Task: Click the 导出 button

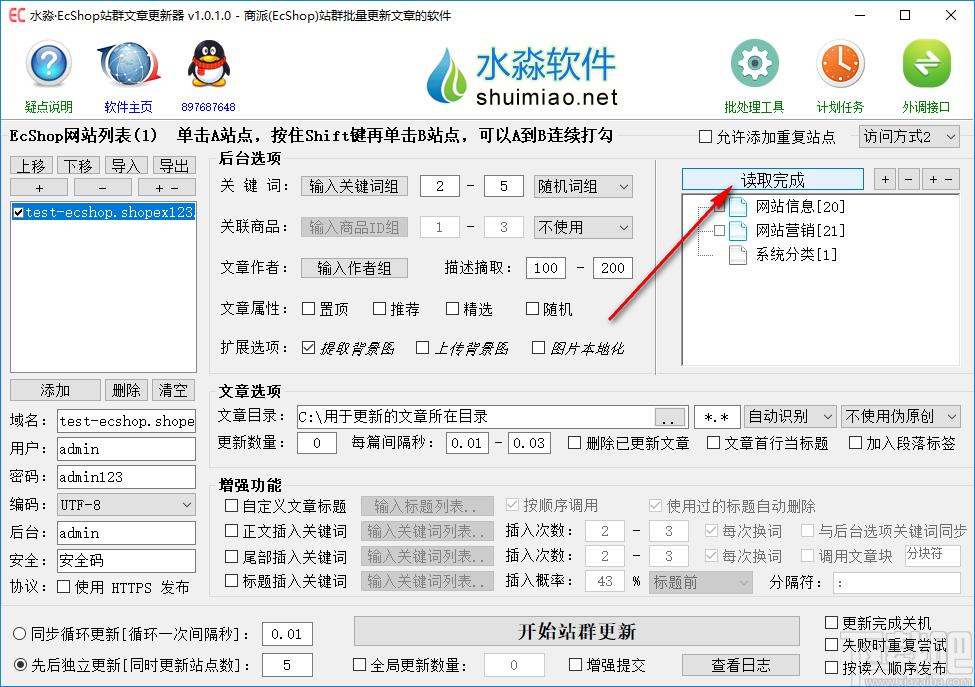Action: [x=174, y=166]
